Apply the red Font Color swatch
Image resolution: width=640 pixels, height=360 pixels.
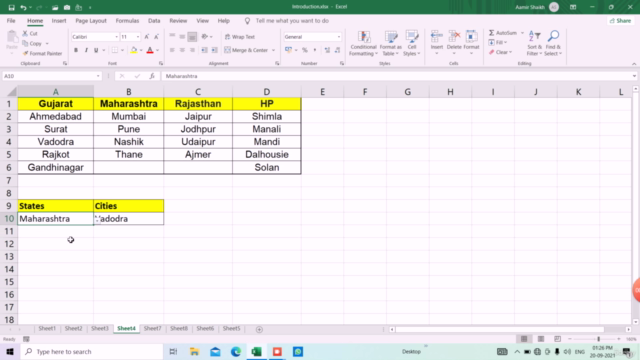tap(150, 50)
